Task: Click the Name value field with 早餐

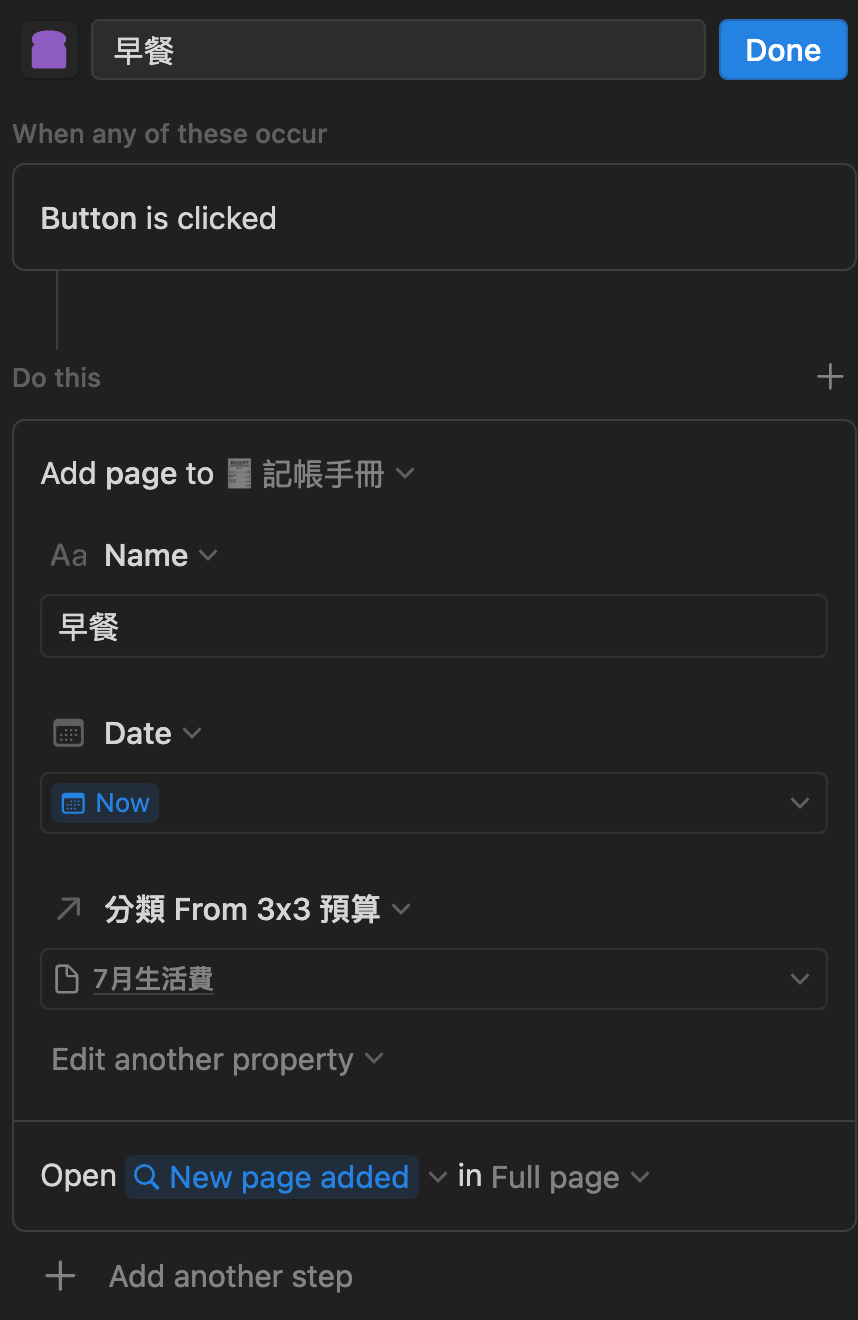Action: pos(433,627)
